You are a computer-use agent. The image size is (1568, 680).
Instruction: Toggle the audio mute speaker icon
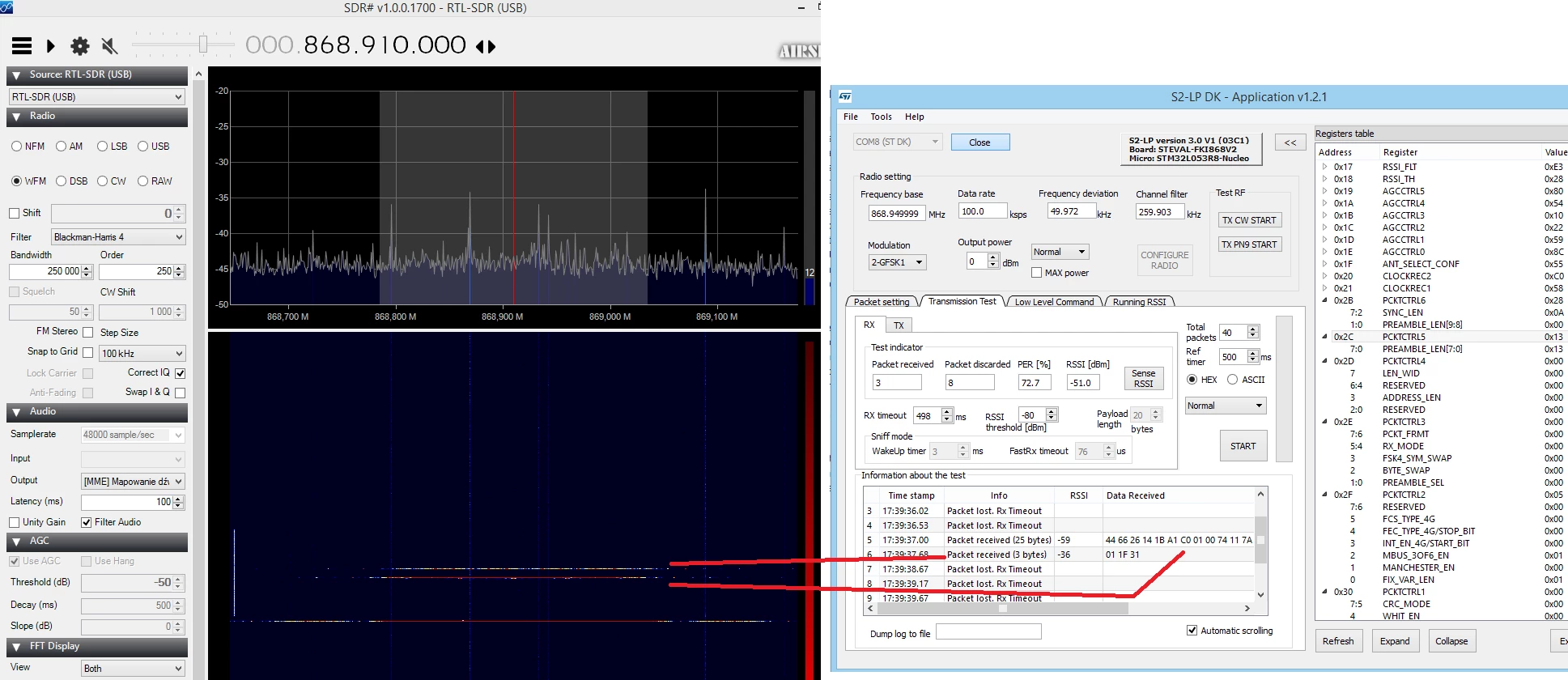[109, 46]
